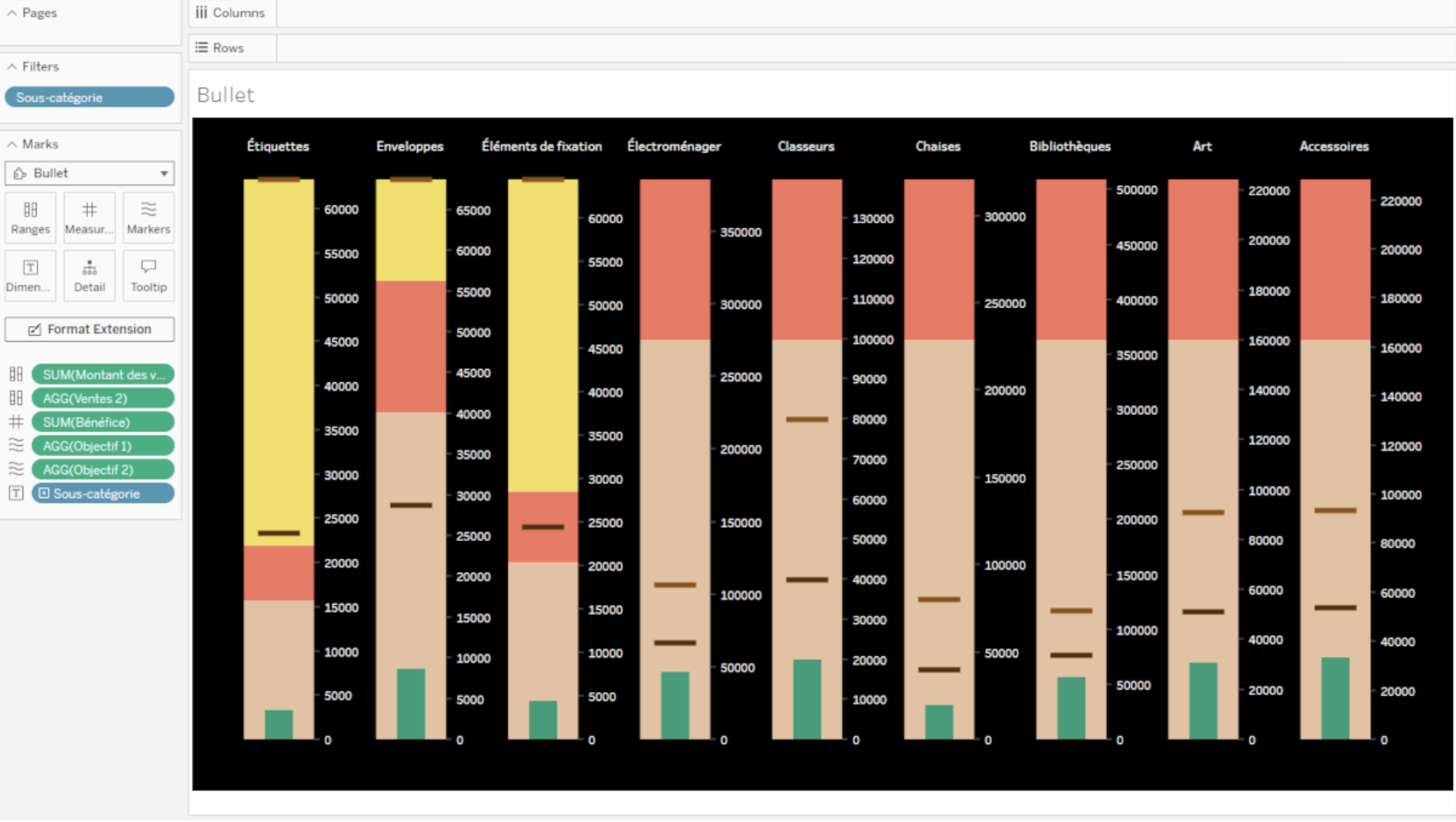Screen dimensions: 1456x822
Task: Click the Ranges card in Marks
Action: point(30,217)
